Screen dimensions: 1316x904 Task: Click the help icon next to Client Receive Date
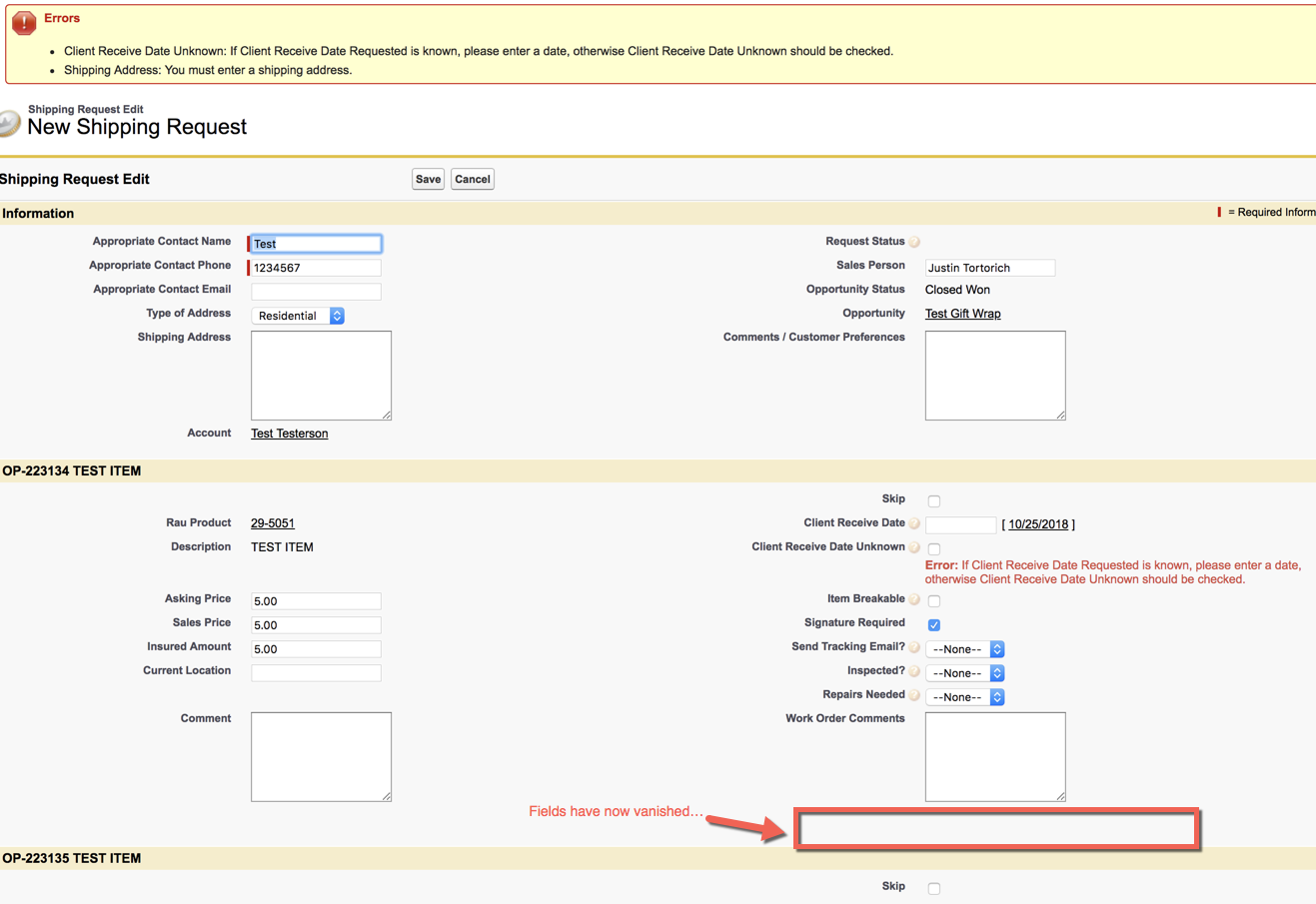click(x=914, y=523)
